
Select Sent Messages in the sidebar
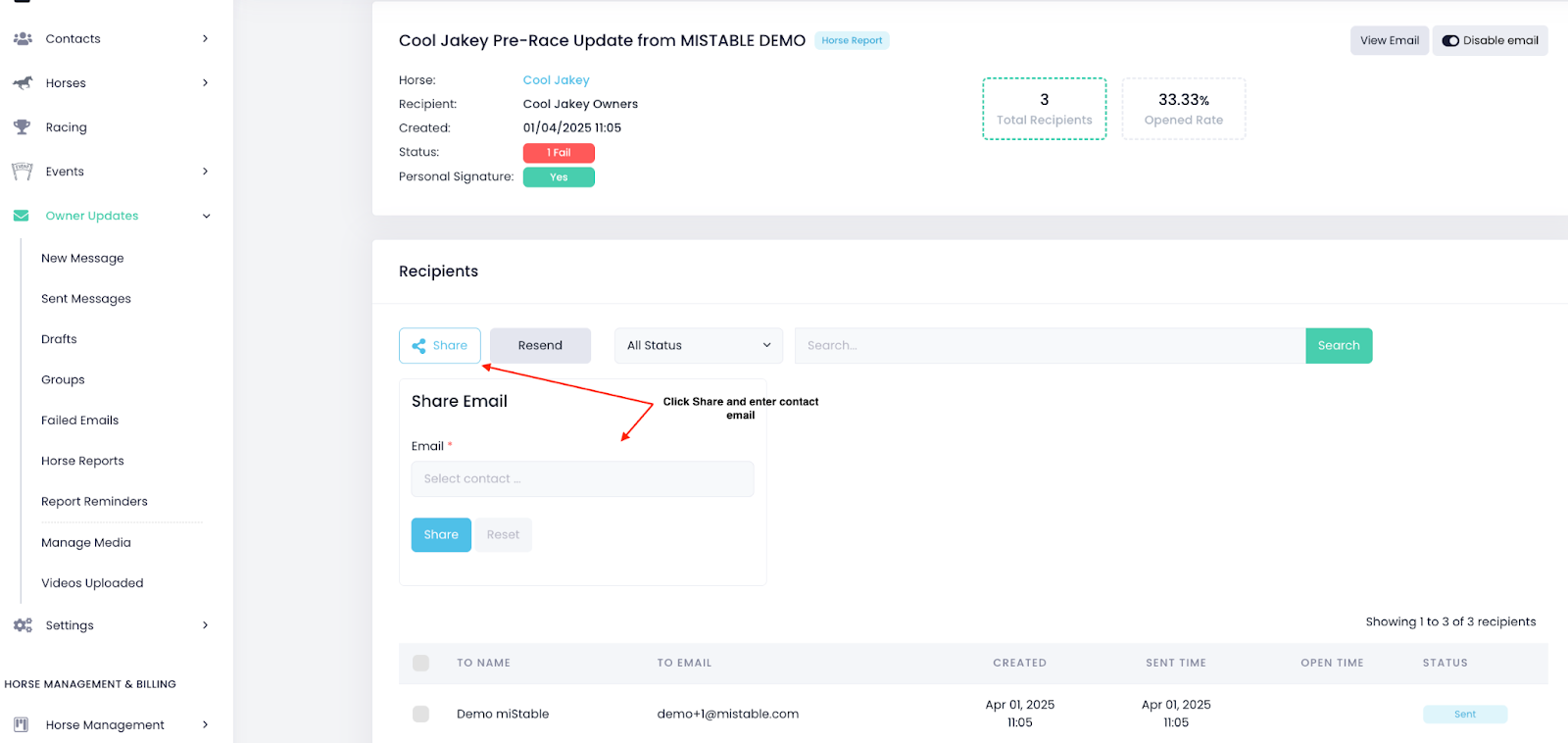(x=85, y=298)
